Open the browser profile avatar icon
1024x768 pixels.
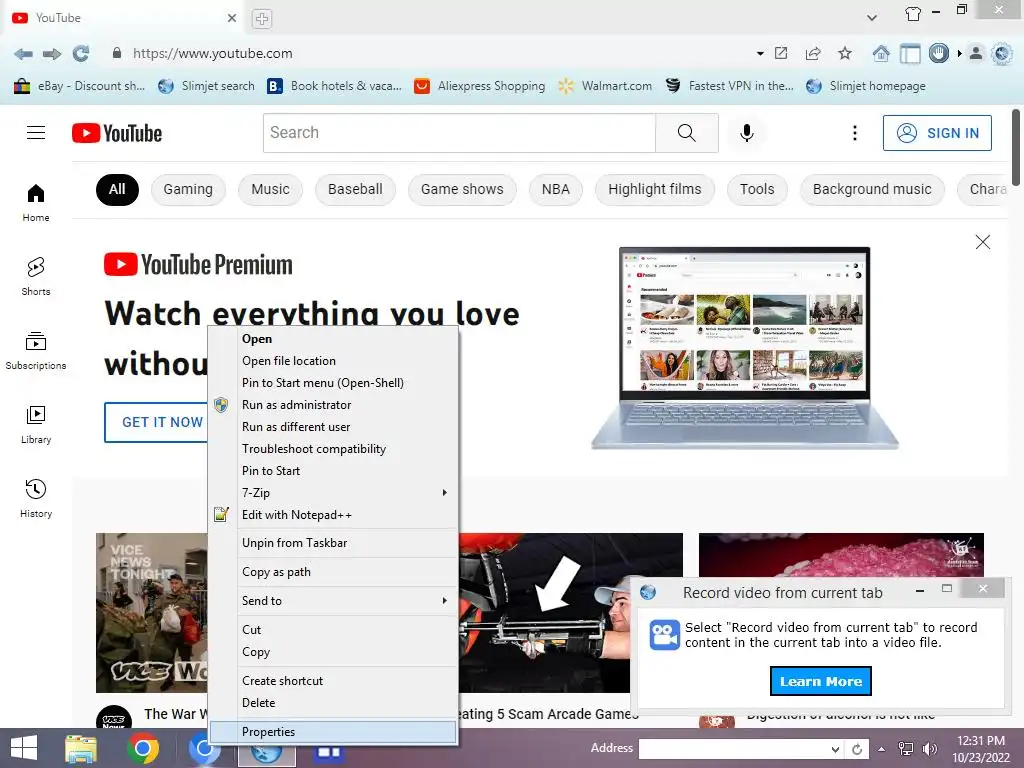point(976,53)
